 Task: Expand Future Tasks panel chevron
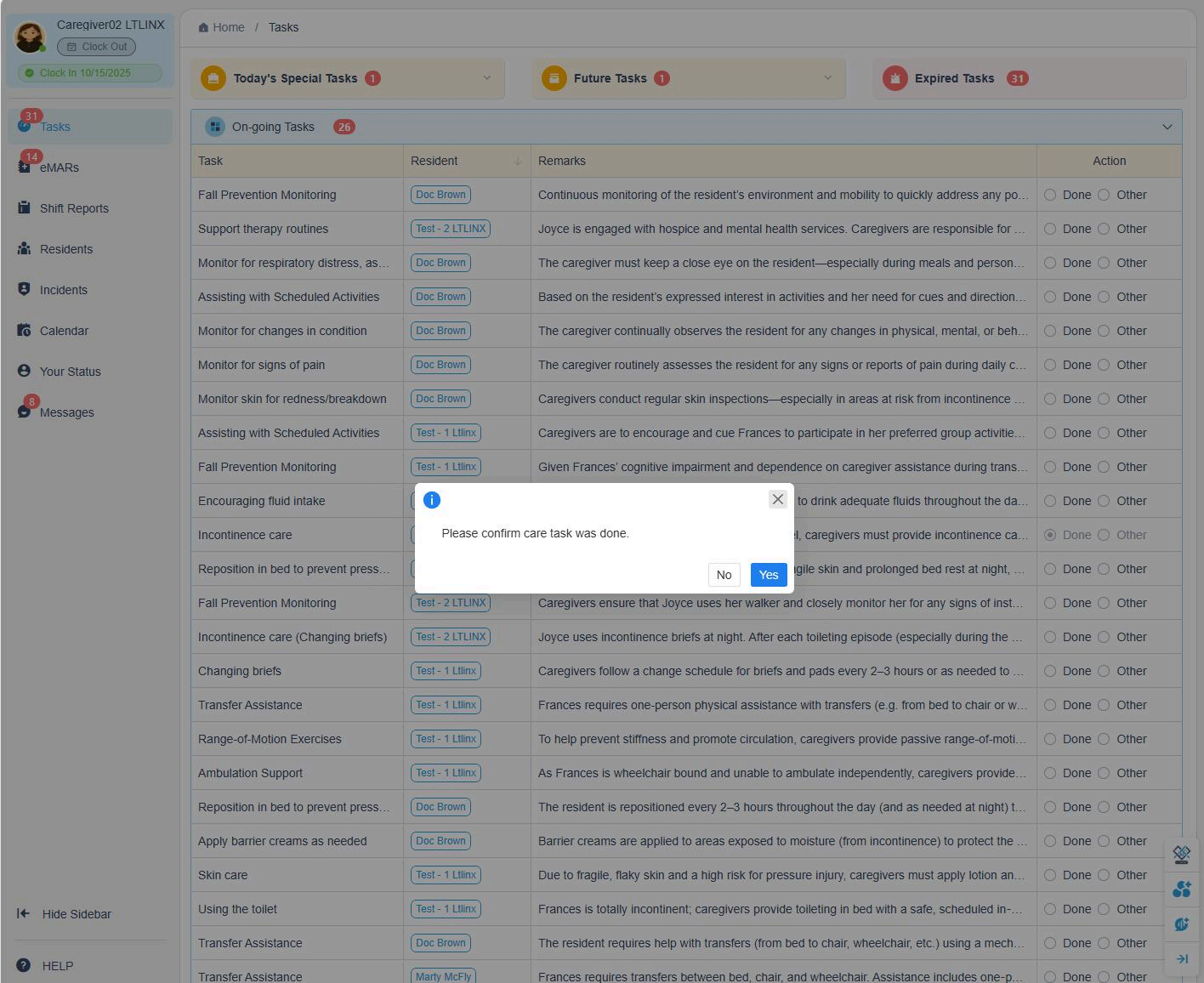coord(827,78)
